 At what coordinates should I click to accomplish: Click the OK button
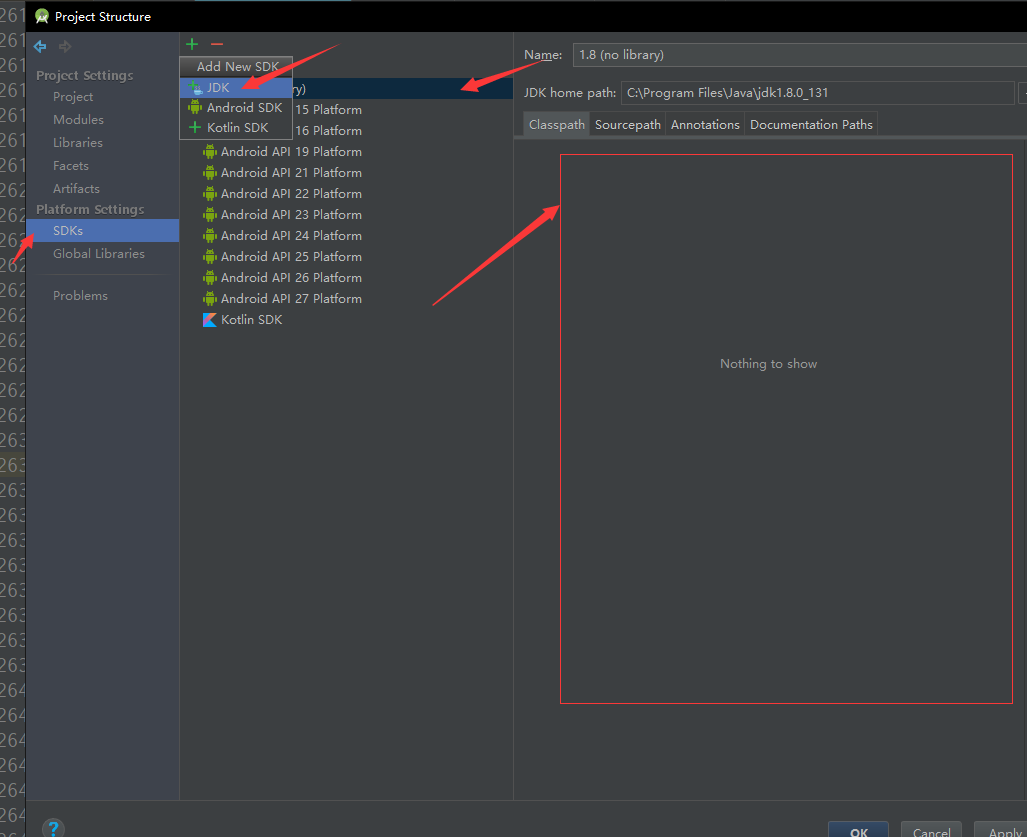[859, 830]
